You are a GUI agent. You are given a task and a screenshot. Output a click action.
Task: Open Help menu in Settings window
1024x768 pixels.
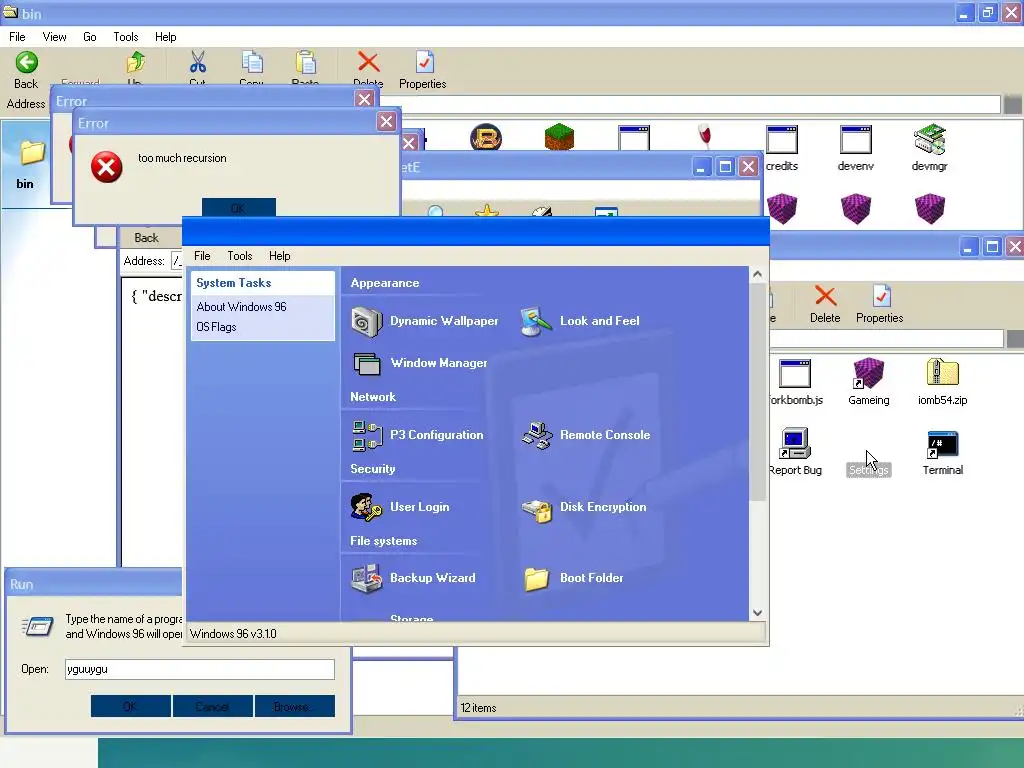pos(280,256)
